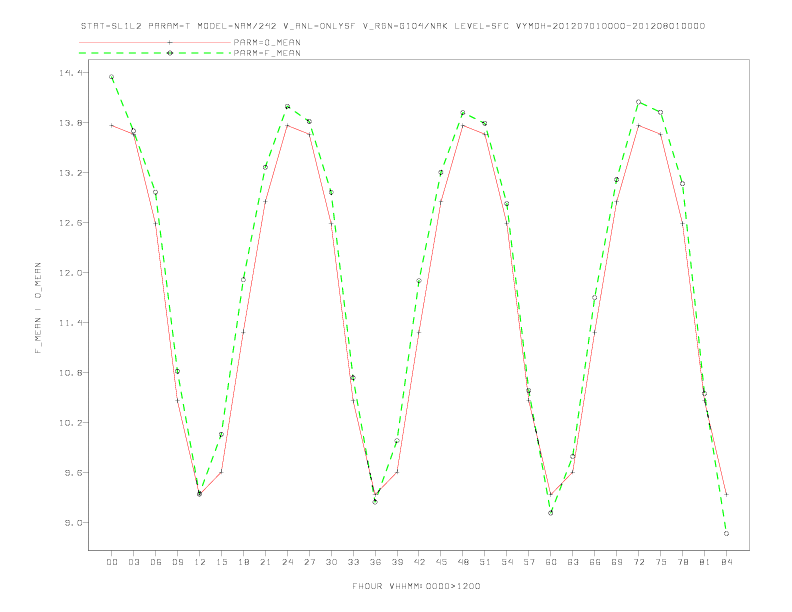Click the 21 forecast hour tick label
The height and width of the screenshot is (612, 792).
[x=265, y=562]
